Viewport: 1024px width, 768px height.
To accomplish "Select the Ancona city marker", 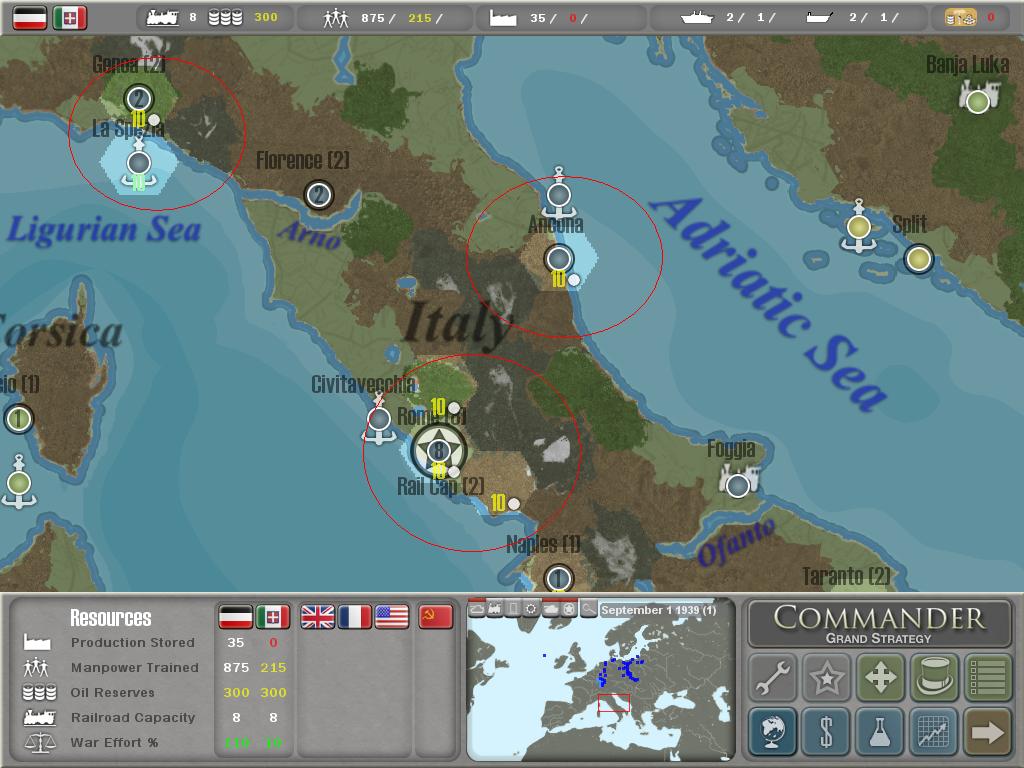I will pos(559,259).
